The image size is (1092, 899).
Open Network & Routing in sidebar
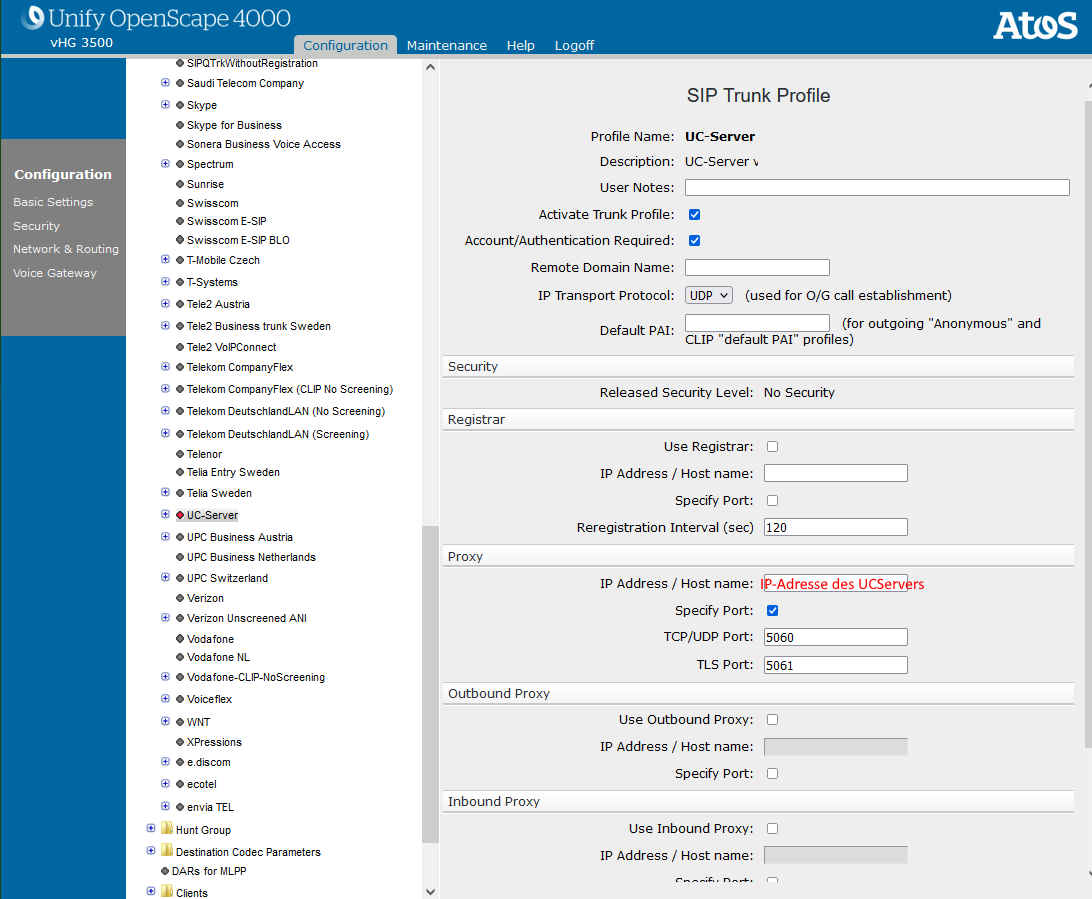(65, 249)
